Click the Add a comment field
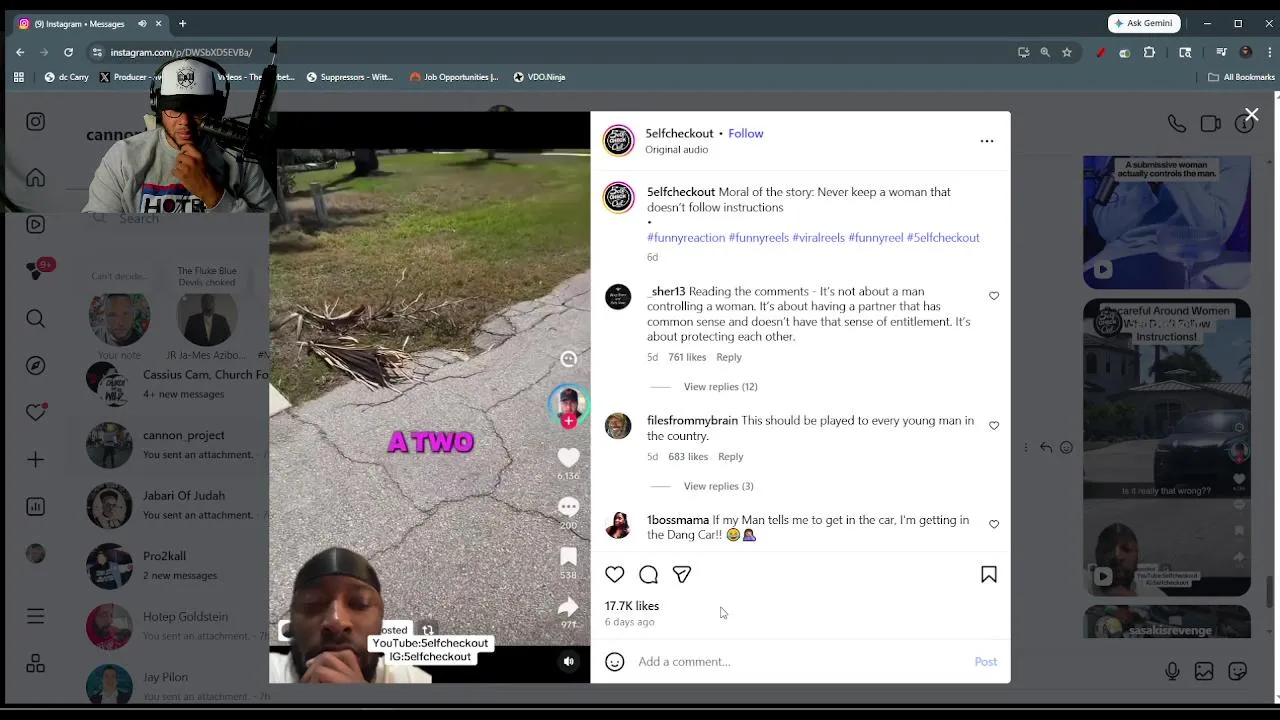The height and width of the screenshot is (720, 1280). (800, 661)
